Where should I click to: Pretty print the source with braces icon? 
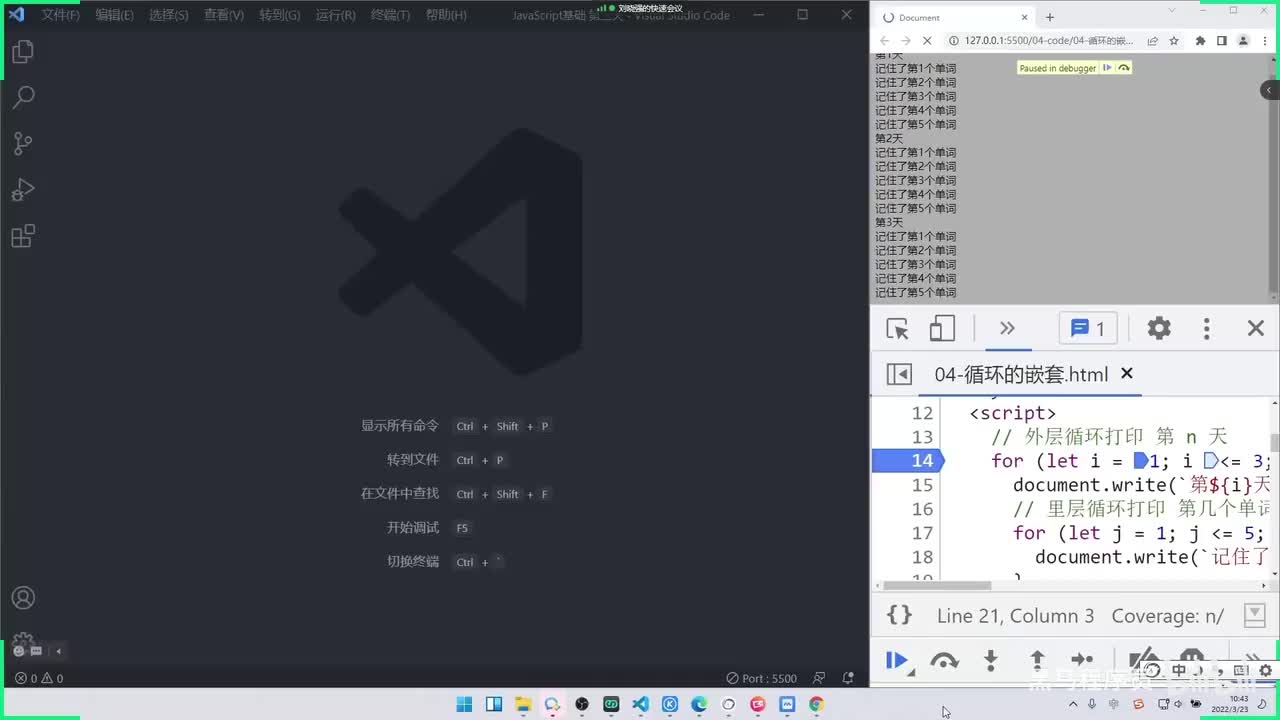(899, 616)
